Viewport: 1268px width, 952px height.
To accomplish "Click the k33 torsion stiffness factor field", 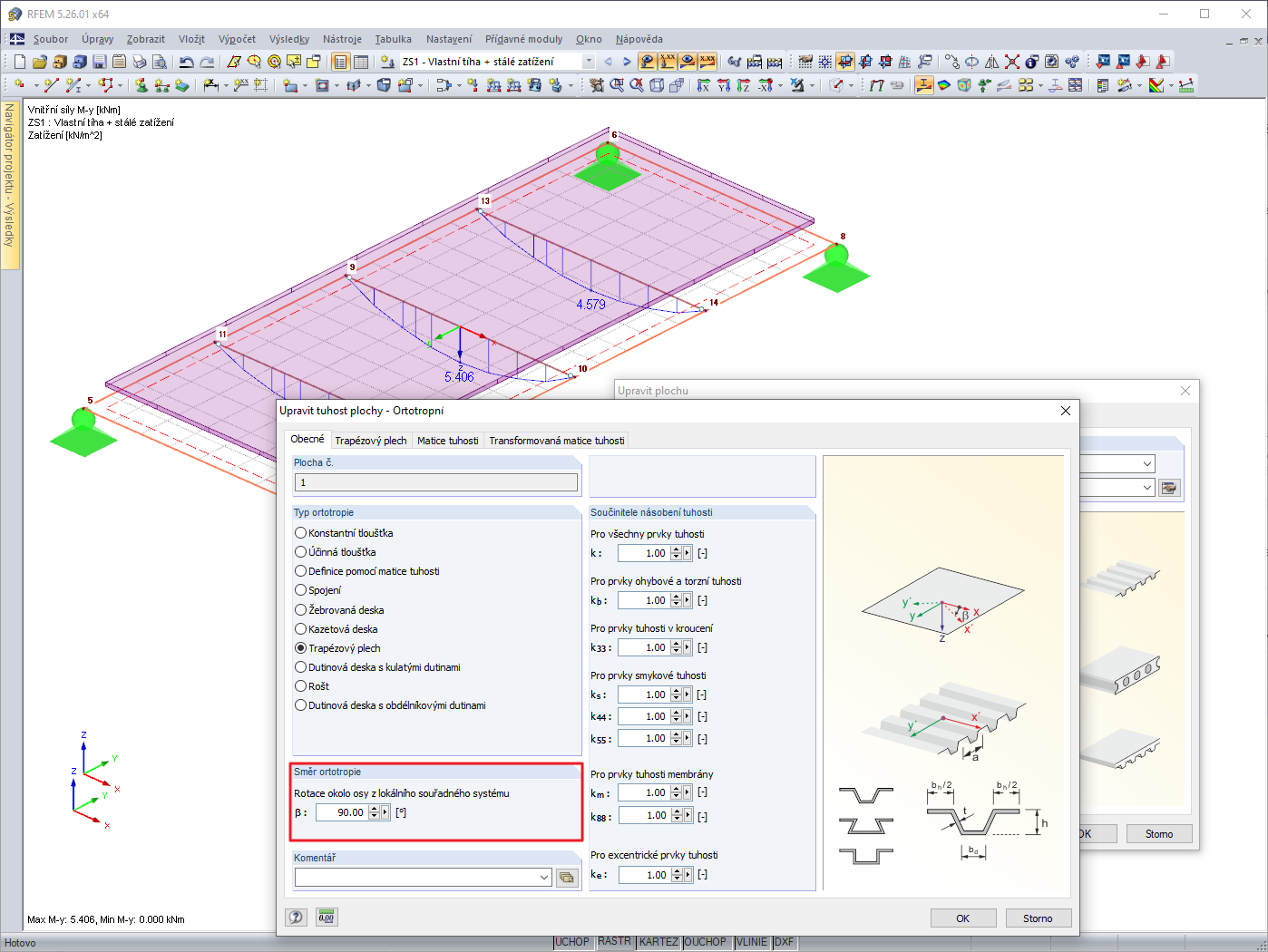I will point(643,647).
